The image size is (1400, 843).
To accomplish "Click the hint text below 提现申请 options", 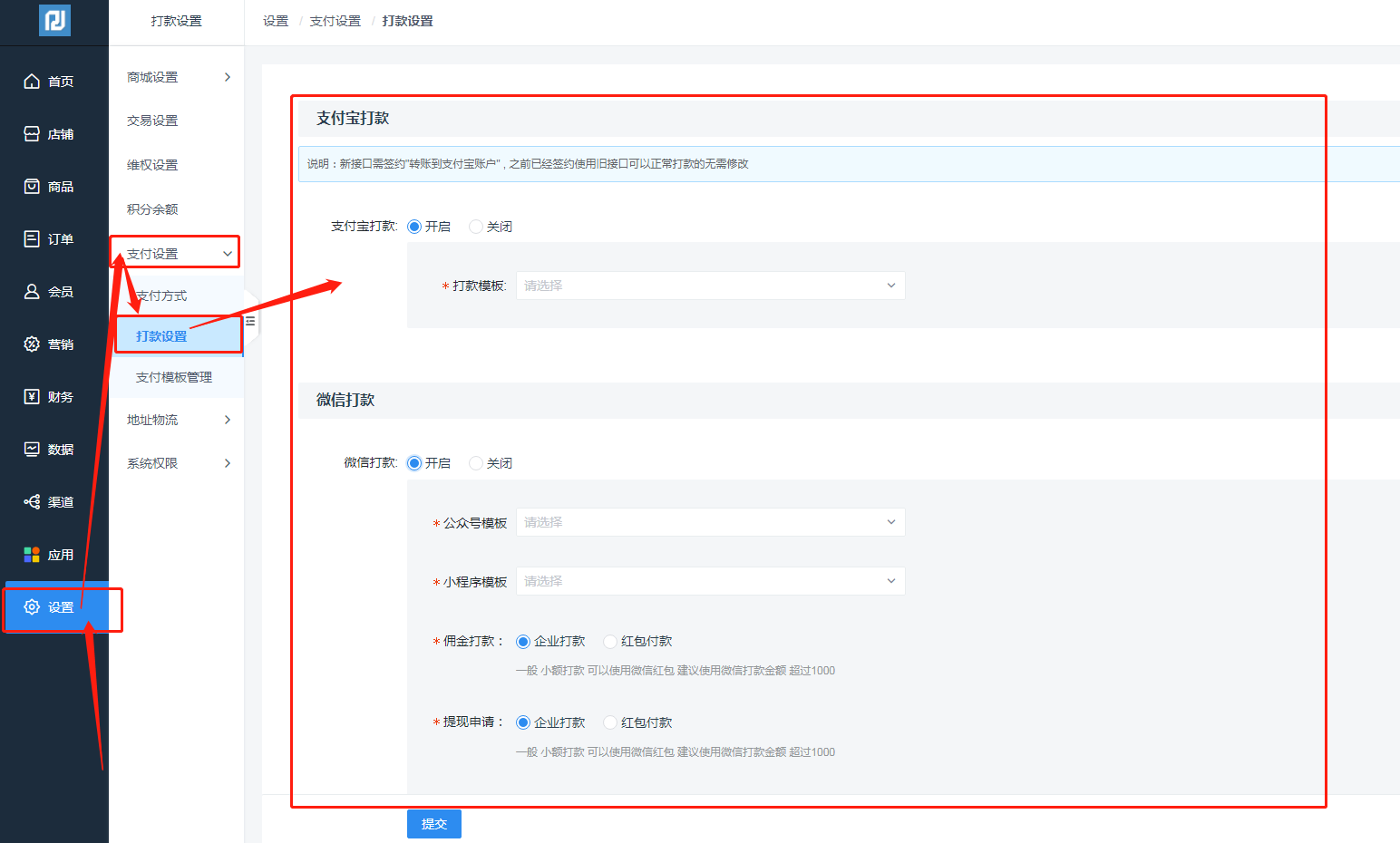I will [x=676, y=752].
